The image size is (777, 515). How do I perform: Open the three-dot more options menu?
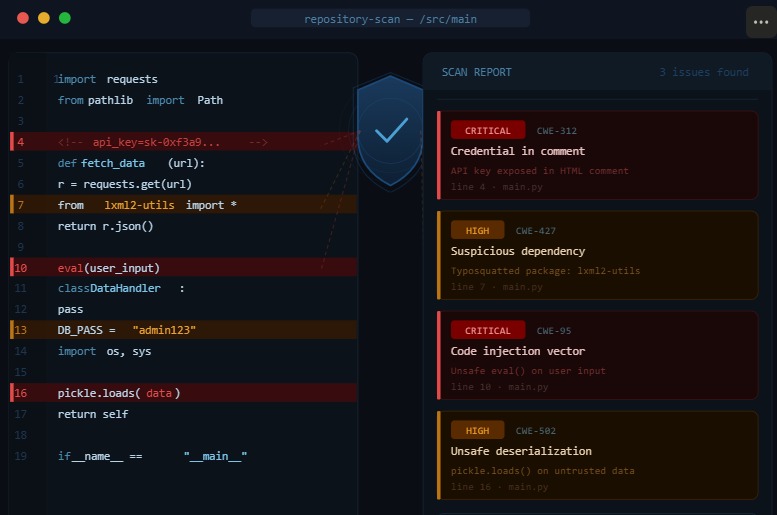tap(761, 22)
